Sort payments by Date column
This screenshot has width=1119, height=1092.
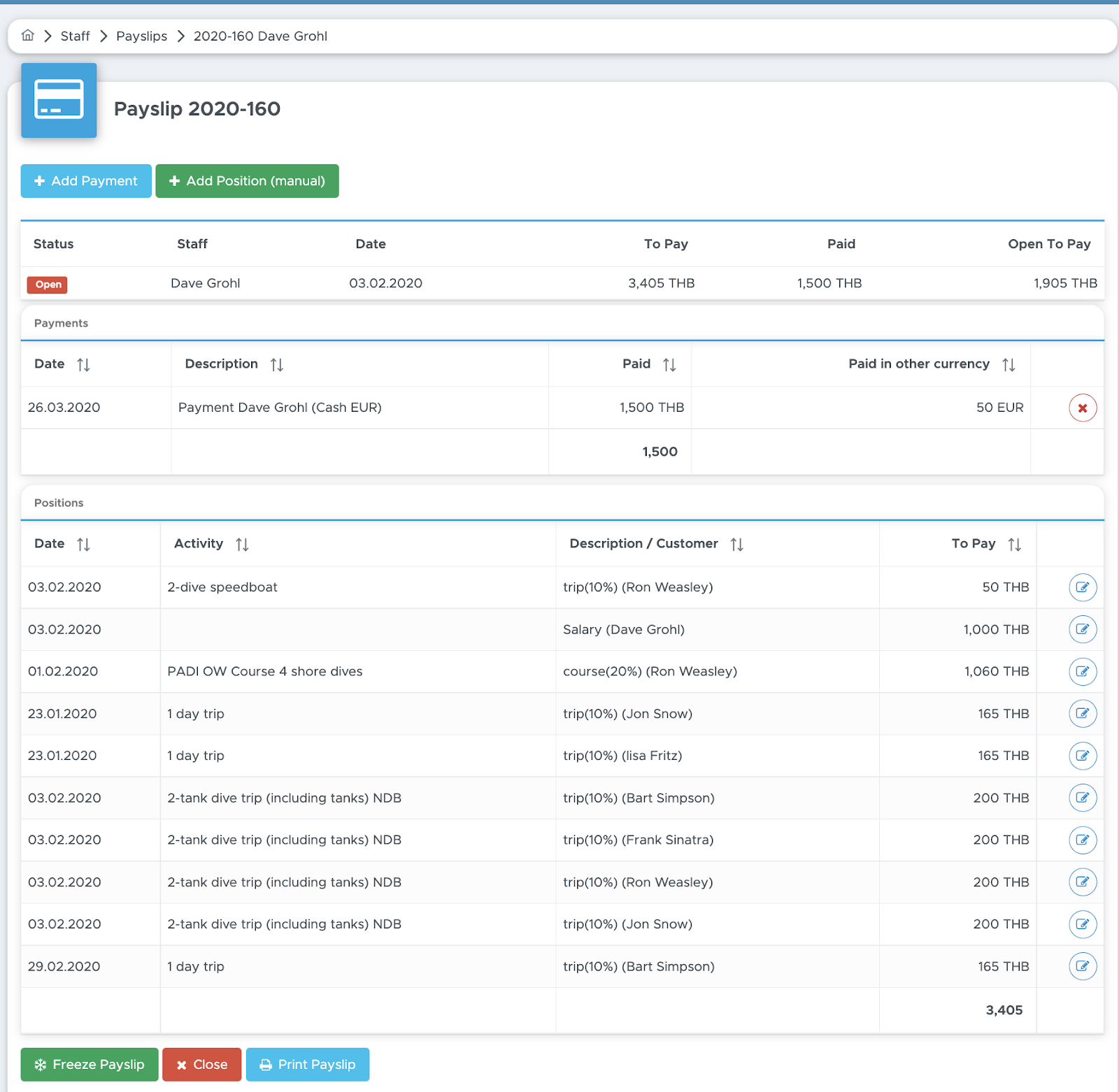tap(83, 365)
